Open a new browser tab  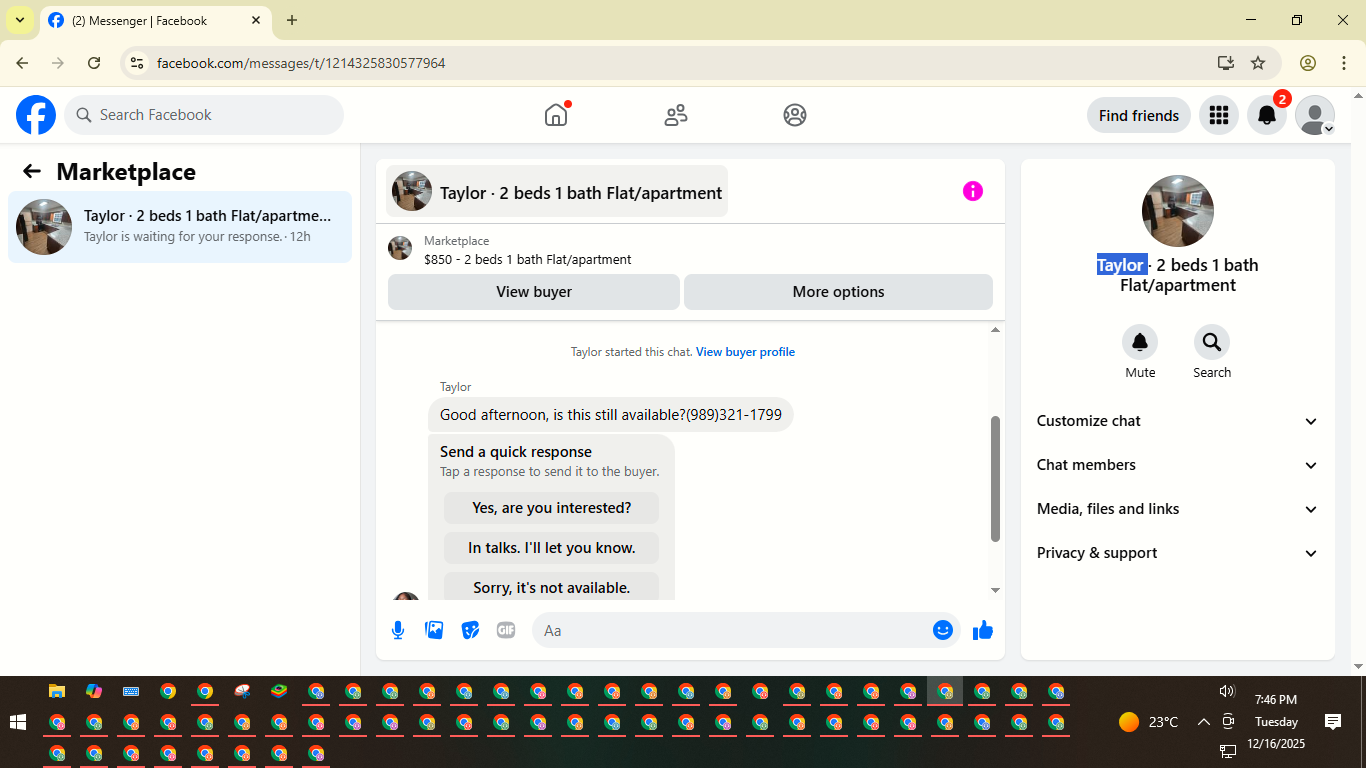pos(292,20)
